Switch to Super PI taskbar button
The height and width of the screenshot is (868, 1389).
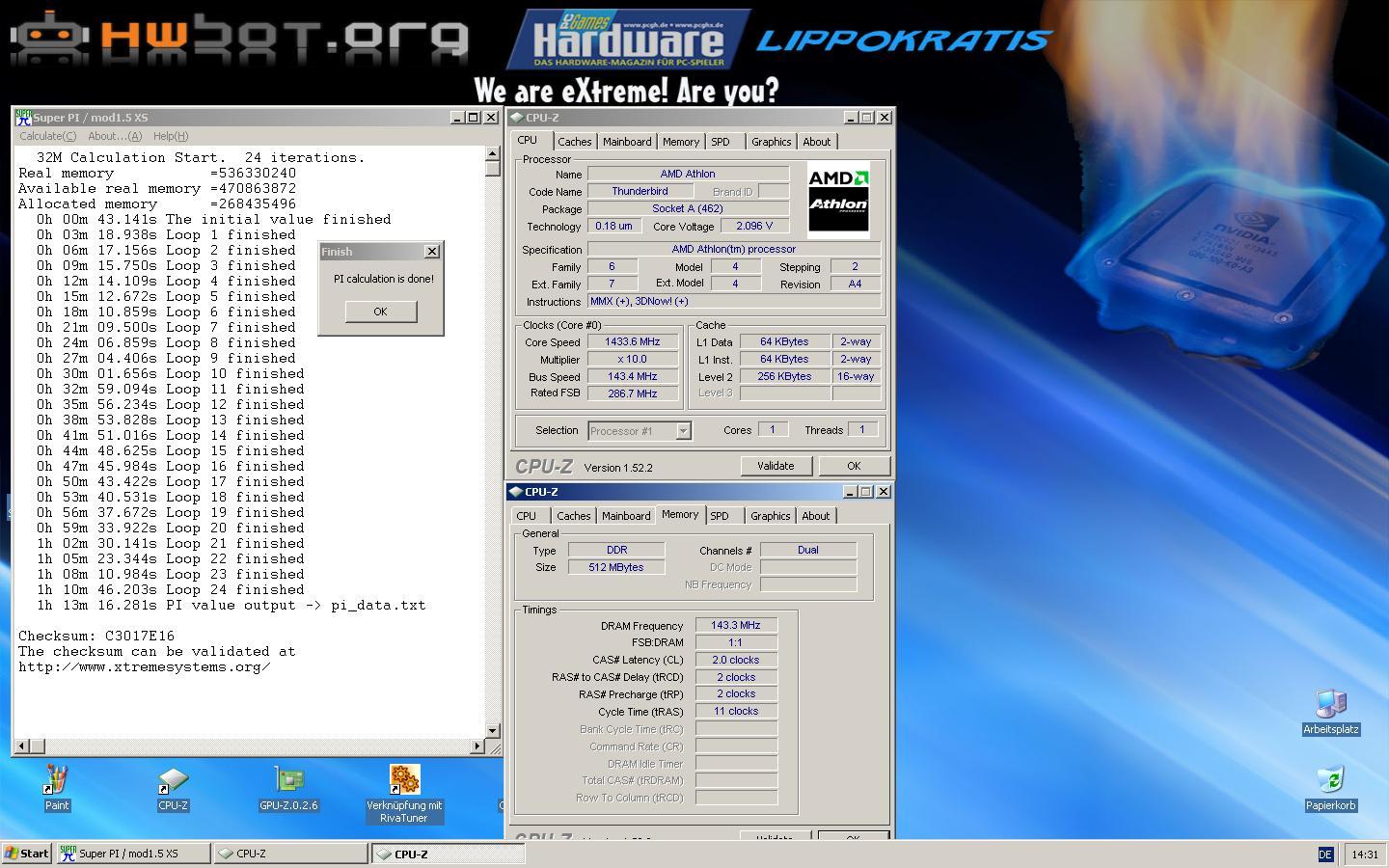pos(132,854)
